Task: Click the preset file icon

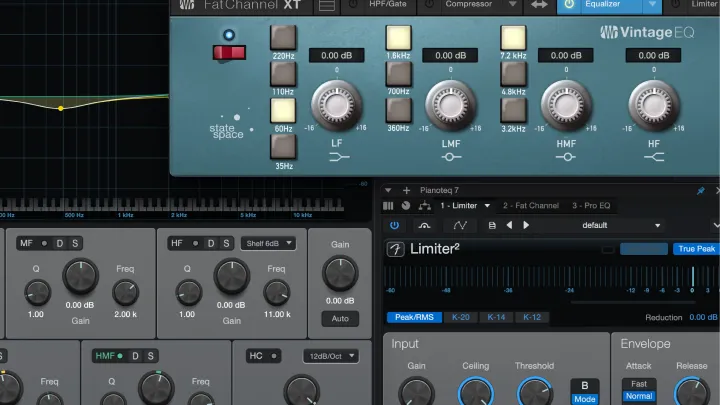Action: pos(492,225)
